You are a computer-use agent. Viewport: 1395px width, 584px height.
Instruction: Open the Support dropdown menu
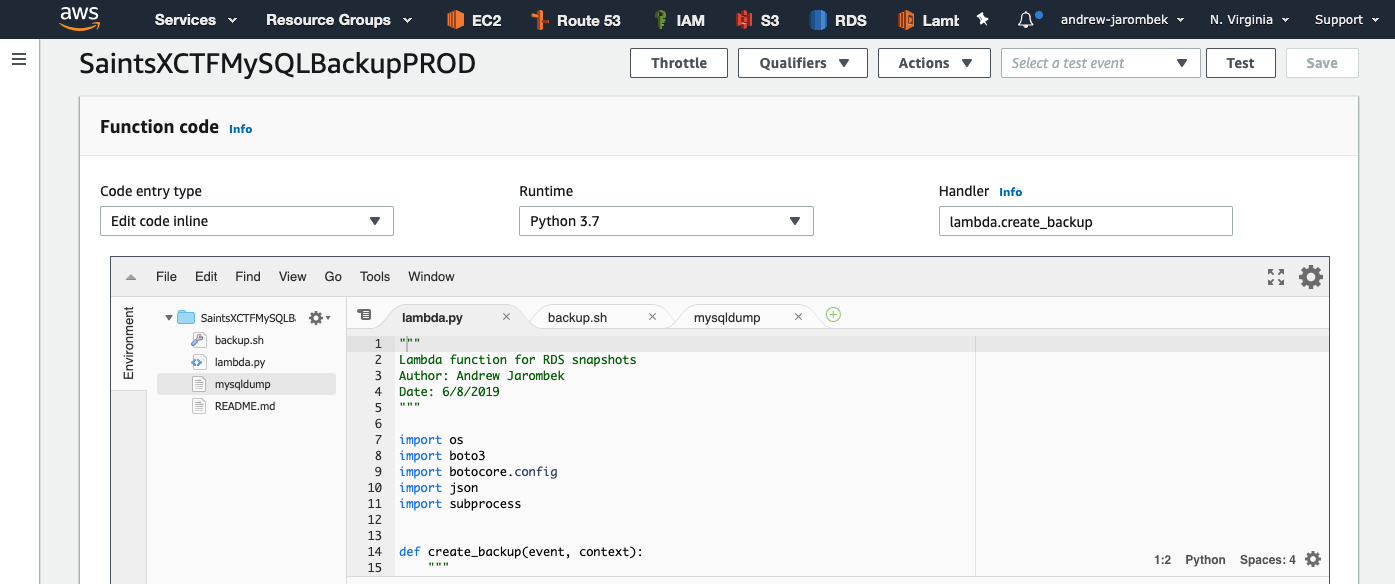(1346, 19)
